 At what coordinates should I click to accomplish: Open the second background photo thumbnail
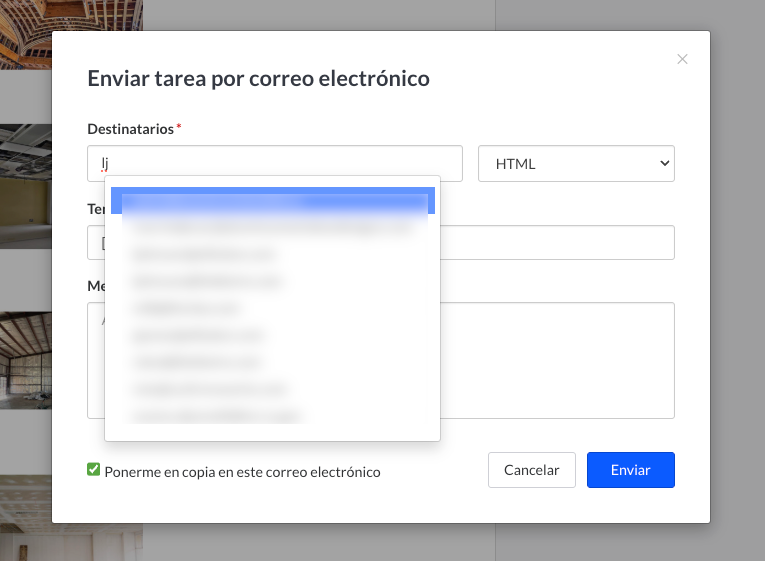pyautogui.click(x=26, y=185)
